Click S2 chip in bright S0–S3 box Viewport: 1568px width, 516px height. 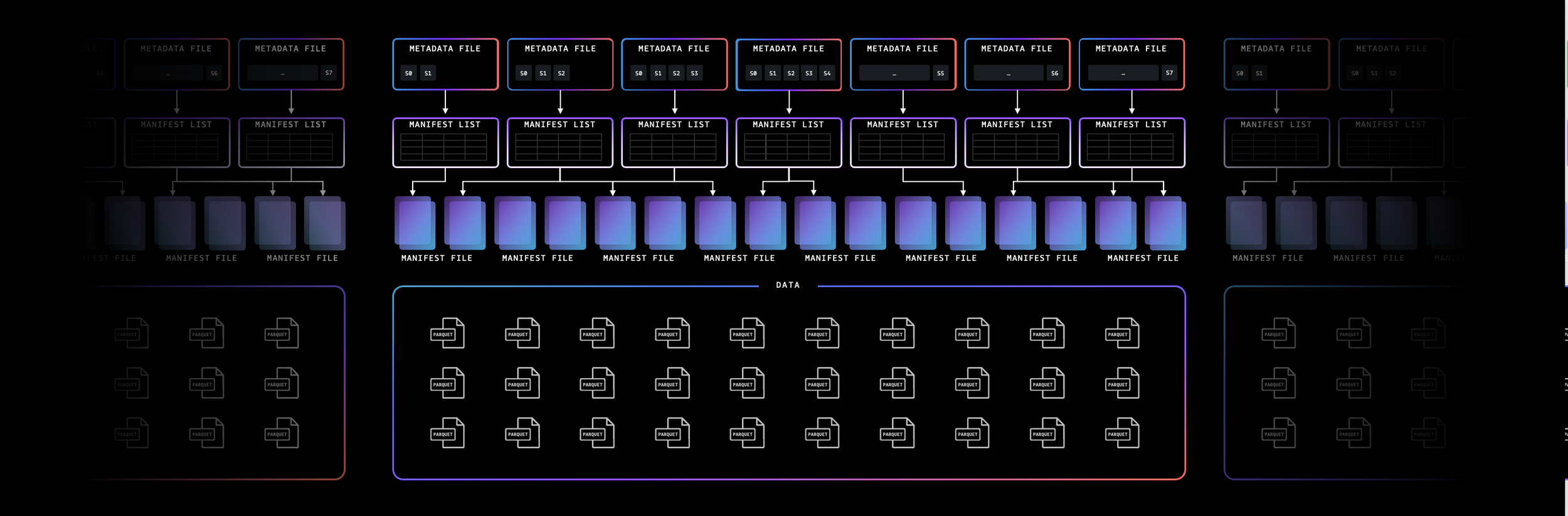click(676, 73)
